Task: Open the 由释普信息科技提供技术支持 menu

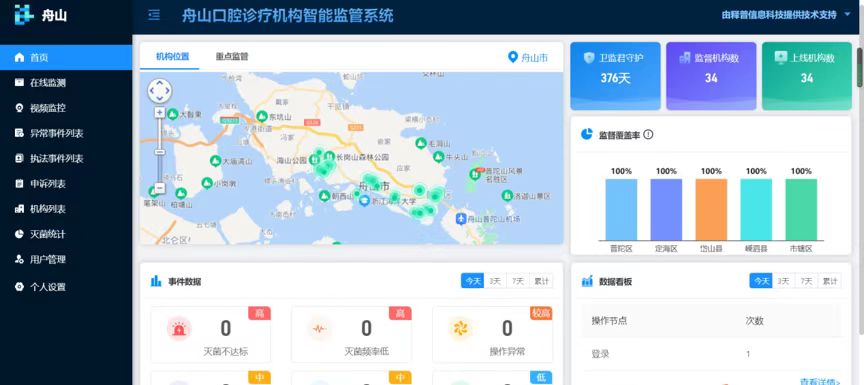Action: coord(779,15)
